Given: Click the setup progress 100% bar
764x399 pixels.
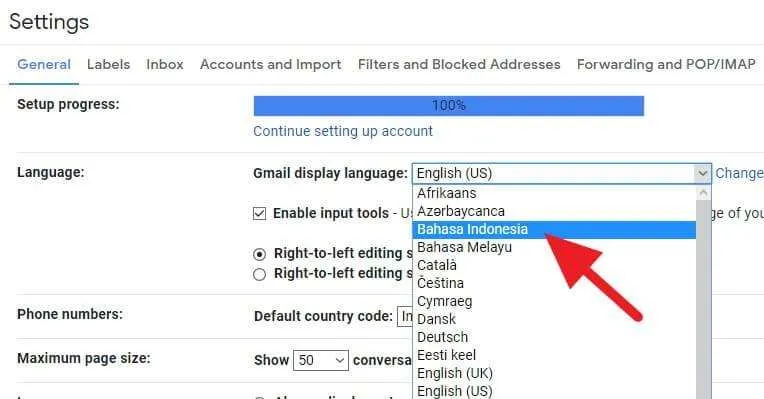Looking at the screenshot, I should point(449,106).
